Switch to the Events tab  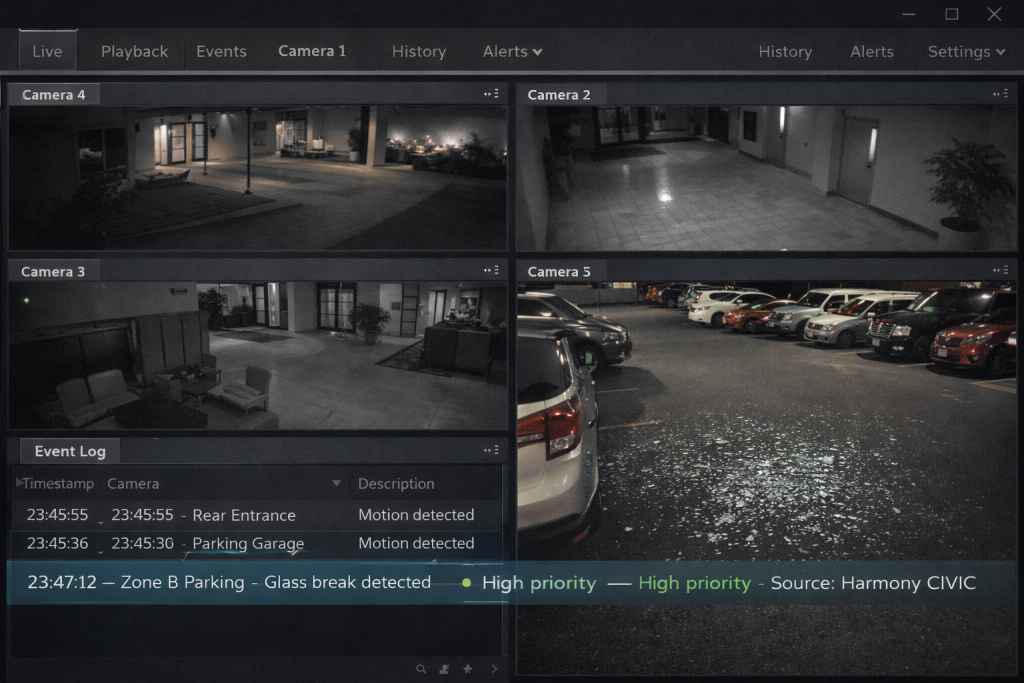[221, 51]
